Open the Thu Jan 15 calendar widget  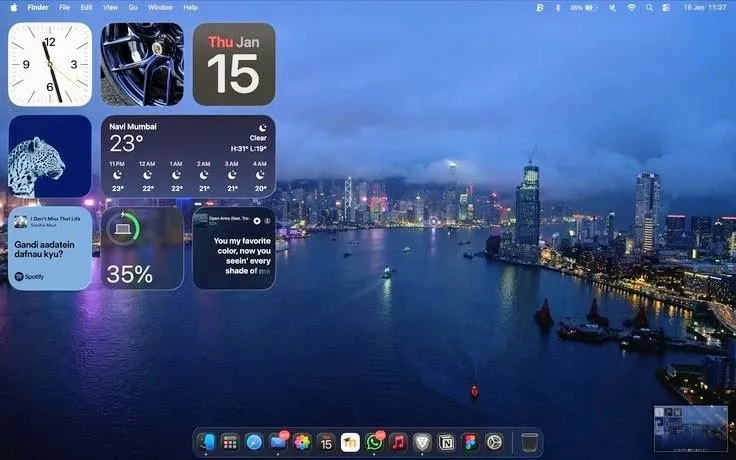point(234,64)
